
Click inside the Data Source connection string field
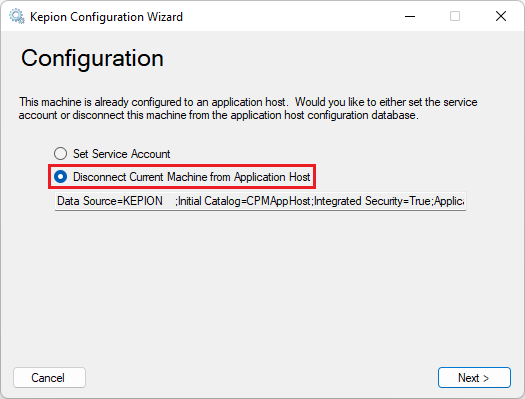coord(260,201)
